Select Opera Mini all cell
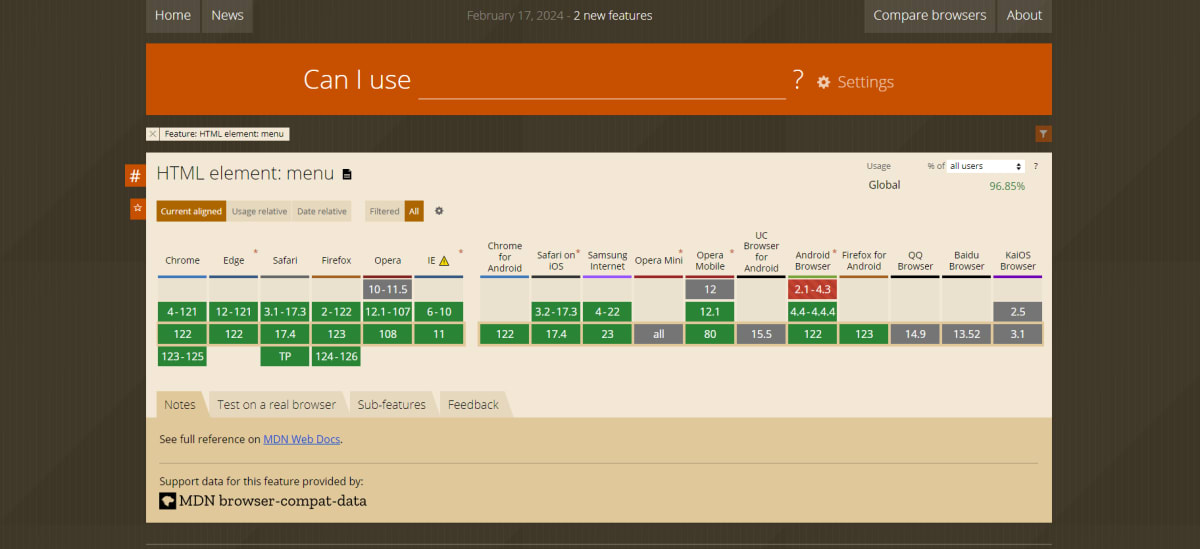This screenshot has height=549, width=1200. click(x=658, y=334)
